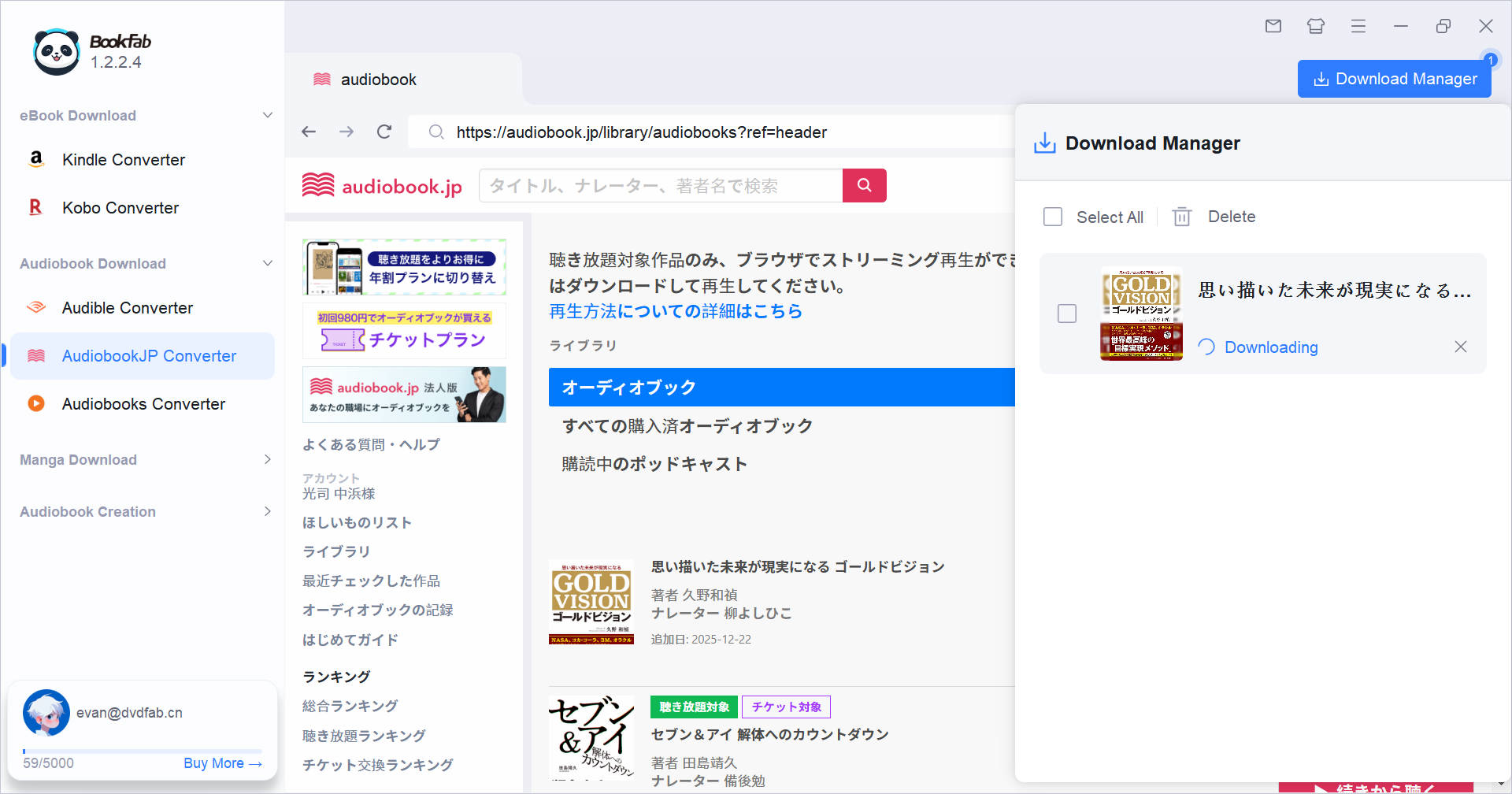Open the mail envelope icon in title bar
This screenshot has width=1512, height=794.
1273,26
